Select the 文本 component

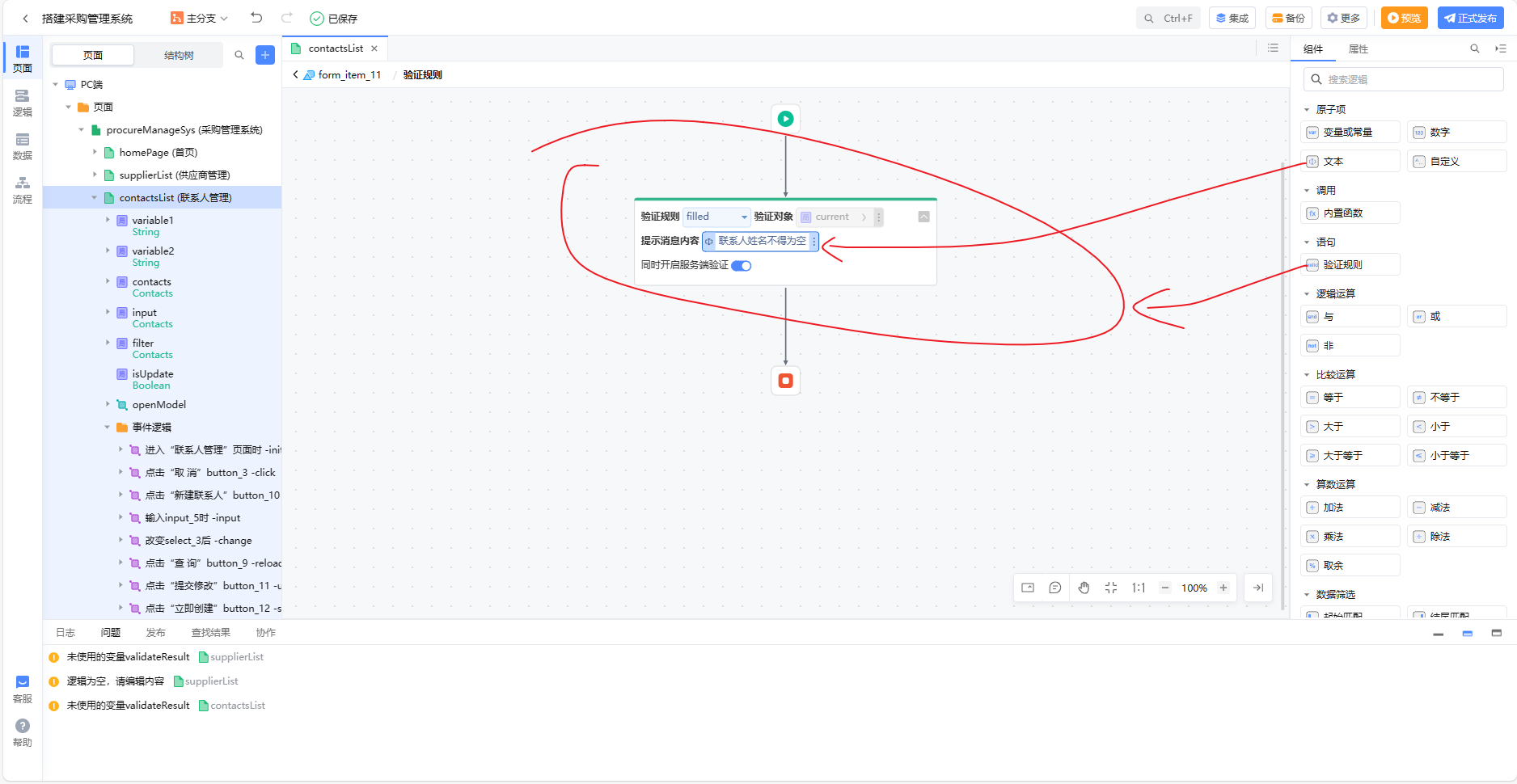[1350, 162]
